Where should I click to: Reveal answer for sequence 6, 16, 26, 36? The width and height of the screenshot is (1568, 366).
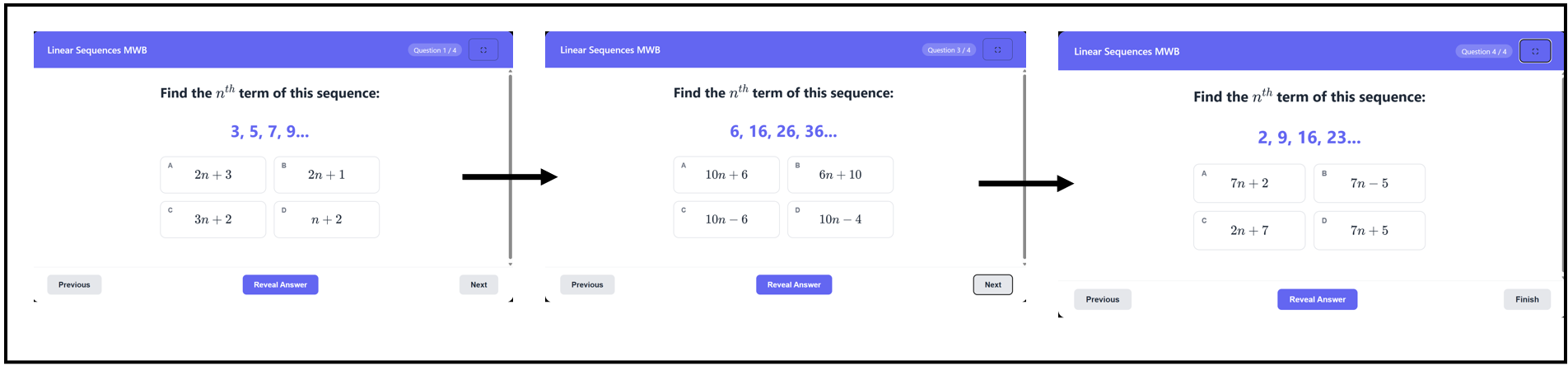coord(794,284)
